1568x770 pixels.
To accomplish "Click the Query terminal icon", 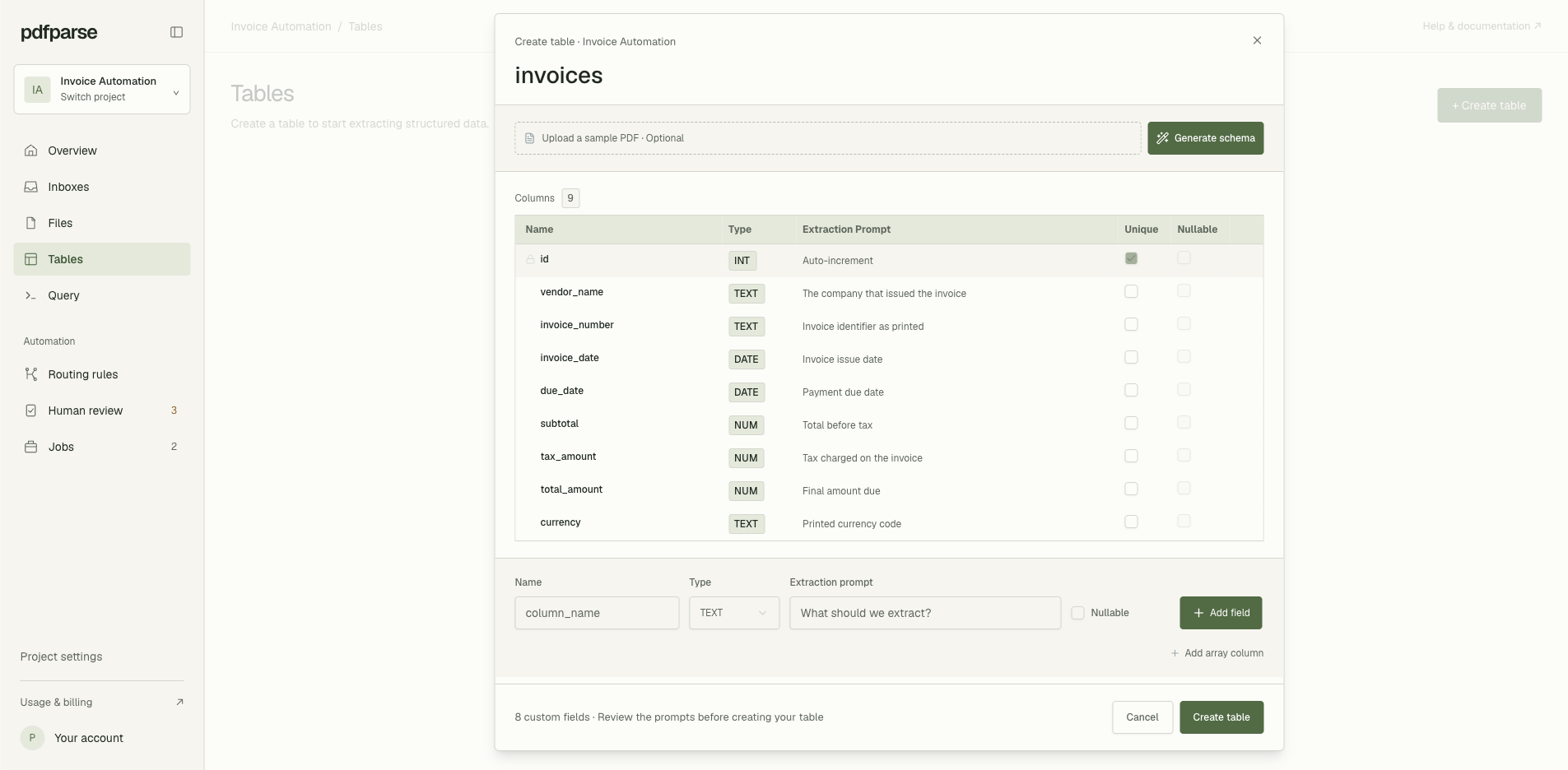I will tap(31, 295).
